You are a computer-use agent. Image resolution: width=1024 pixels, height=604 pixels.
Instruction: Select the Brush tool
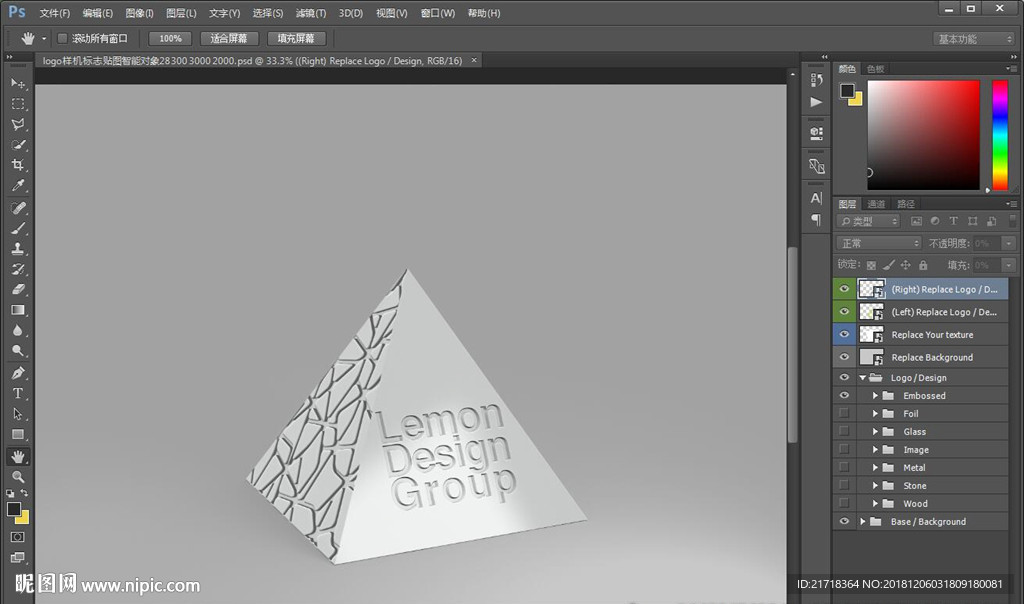click(18, 228)
